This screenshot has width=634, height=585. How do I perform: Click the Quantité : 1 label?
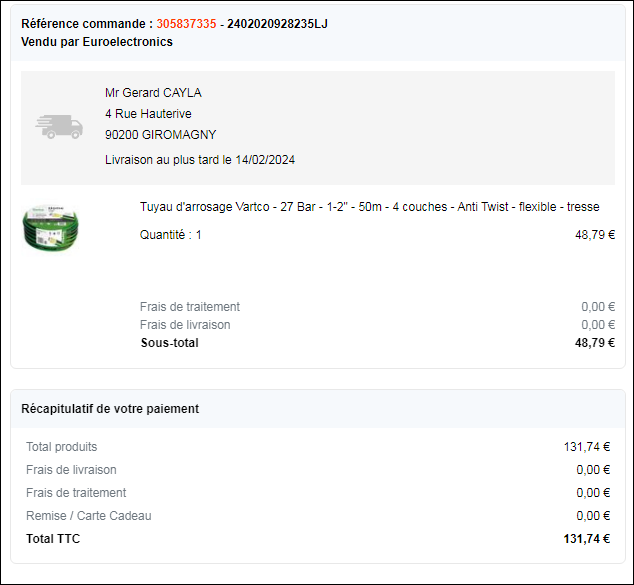[171, 235]
